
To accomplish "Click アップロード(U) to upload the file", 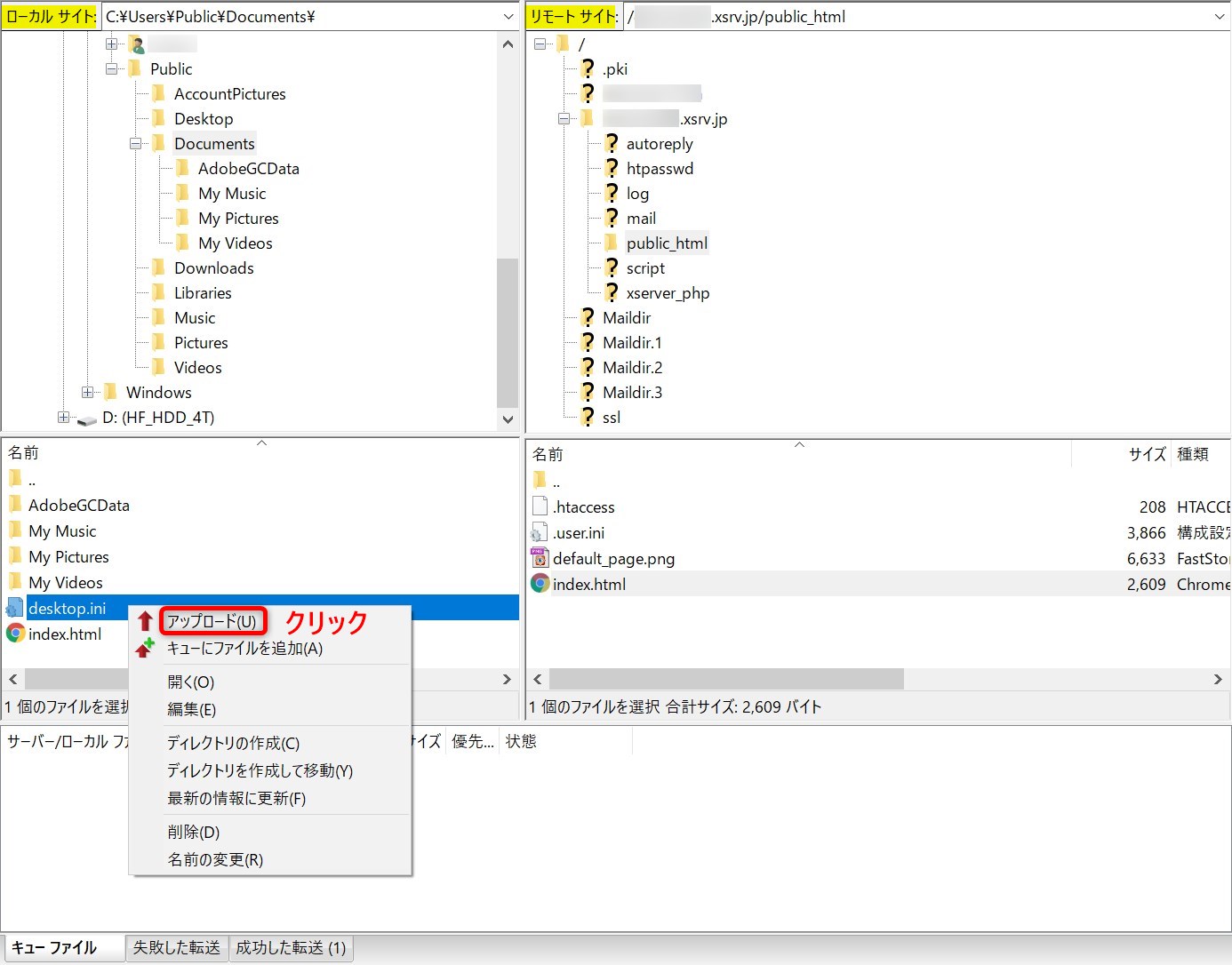I will coord(212,620).
